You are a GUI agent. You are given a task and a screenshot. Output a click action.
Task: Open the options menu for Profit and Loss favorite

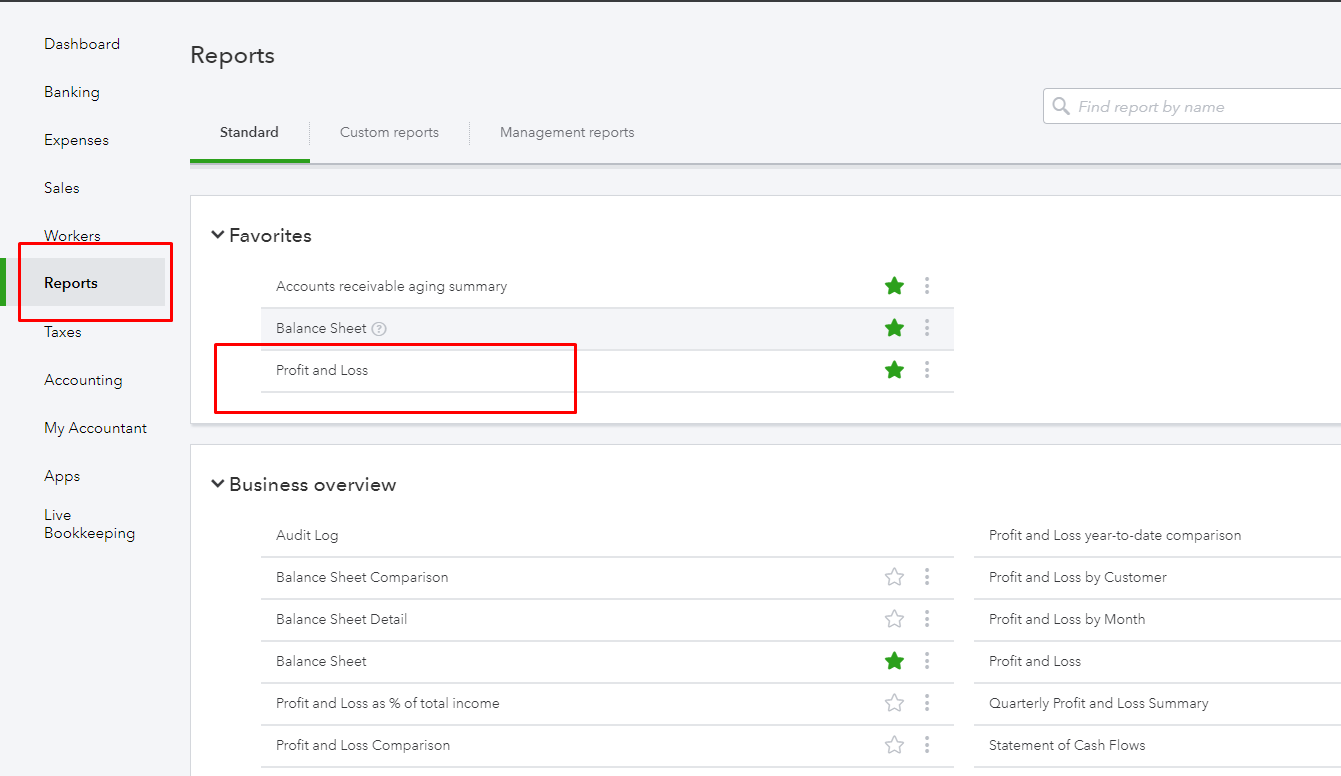coord(927,369)
